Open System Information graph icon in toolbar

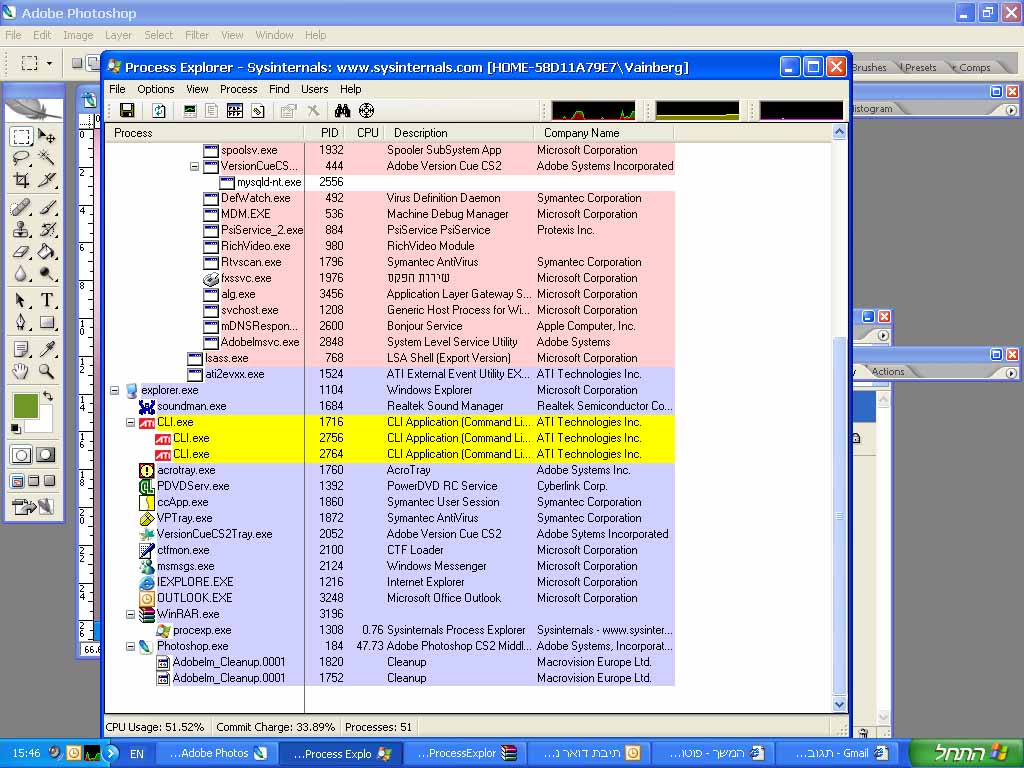190,110
